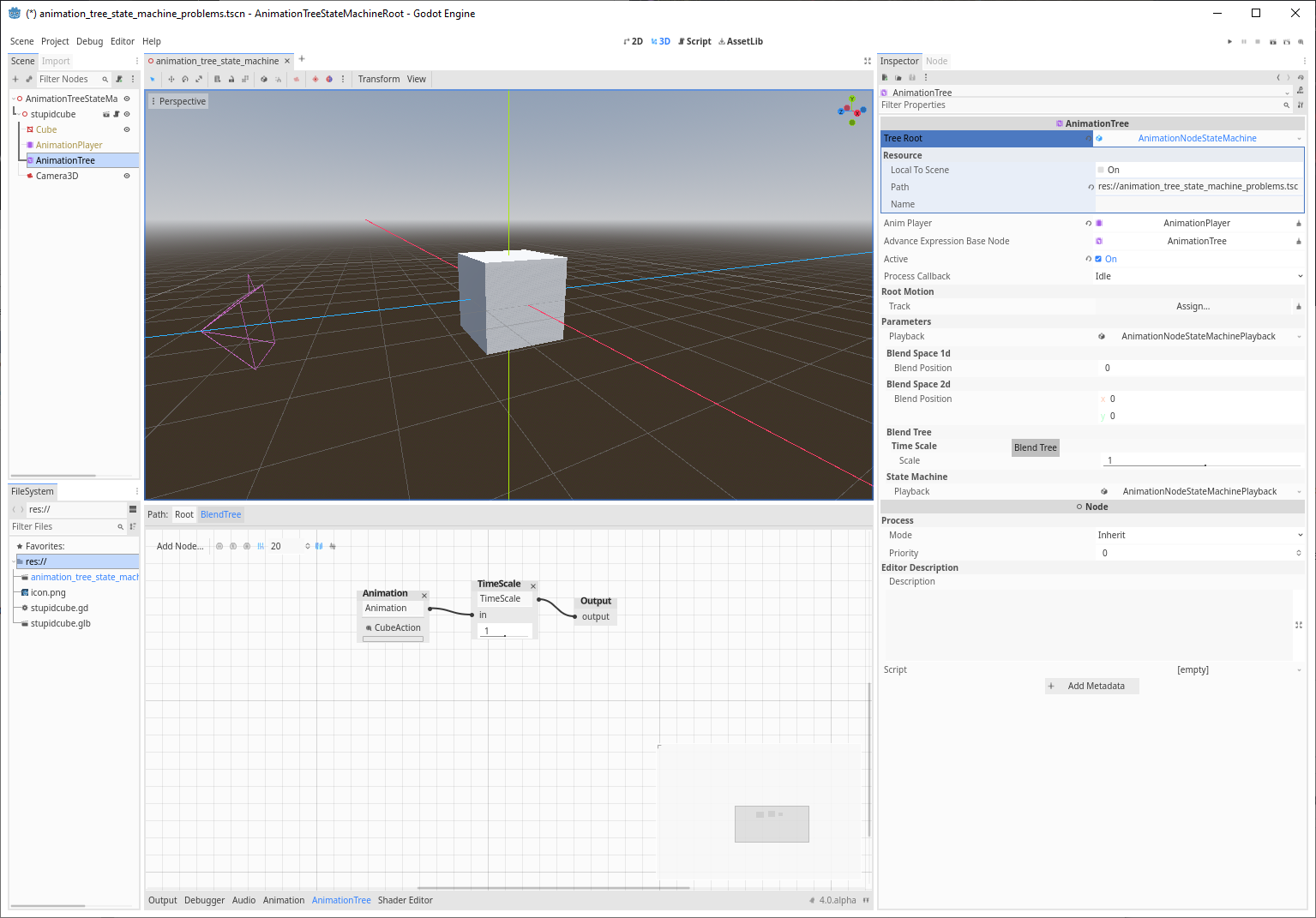This screenshot has width=1316, height=918.
Task: Open the Process Callback dropdown set to Idle
Action: click(1198, 276)
